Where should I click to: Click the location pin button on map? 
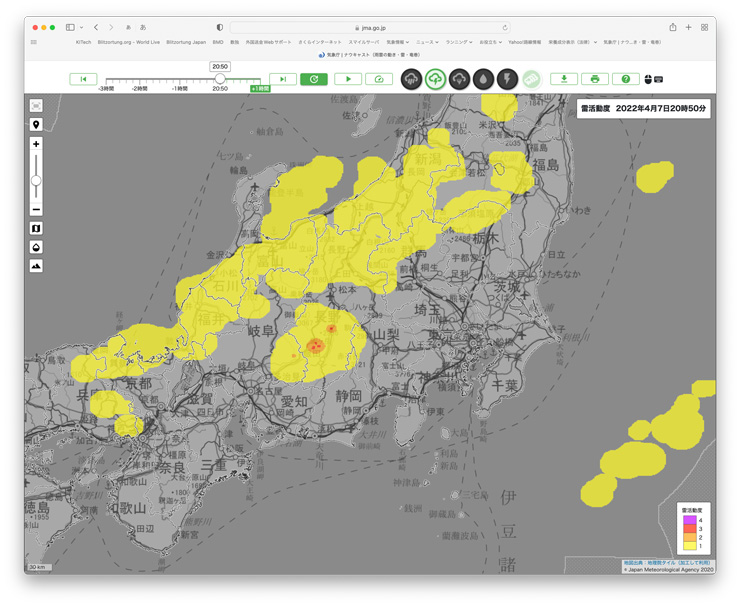(36, 125)
